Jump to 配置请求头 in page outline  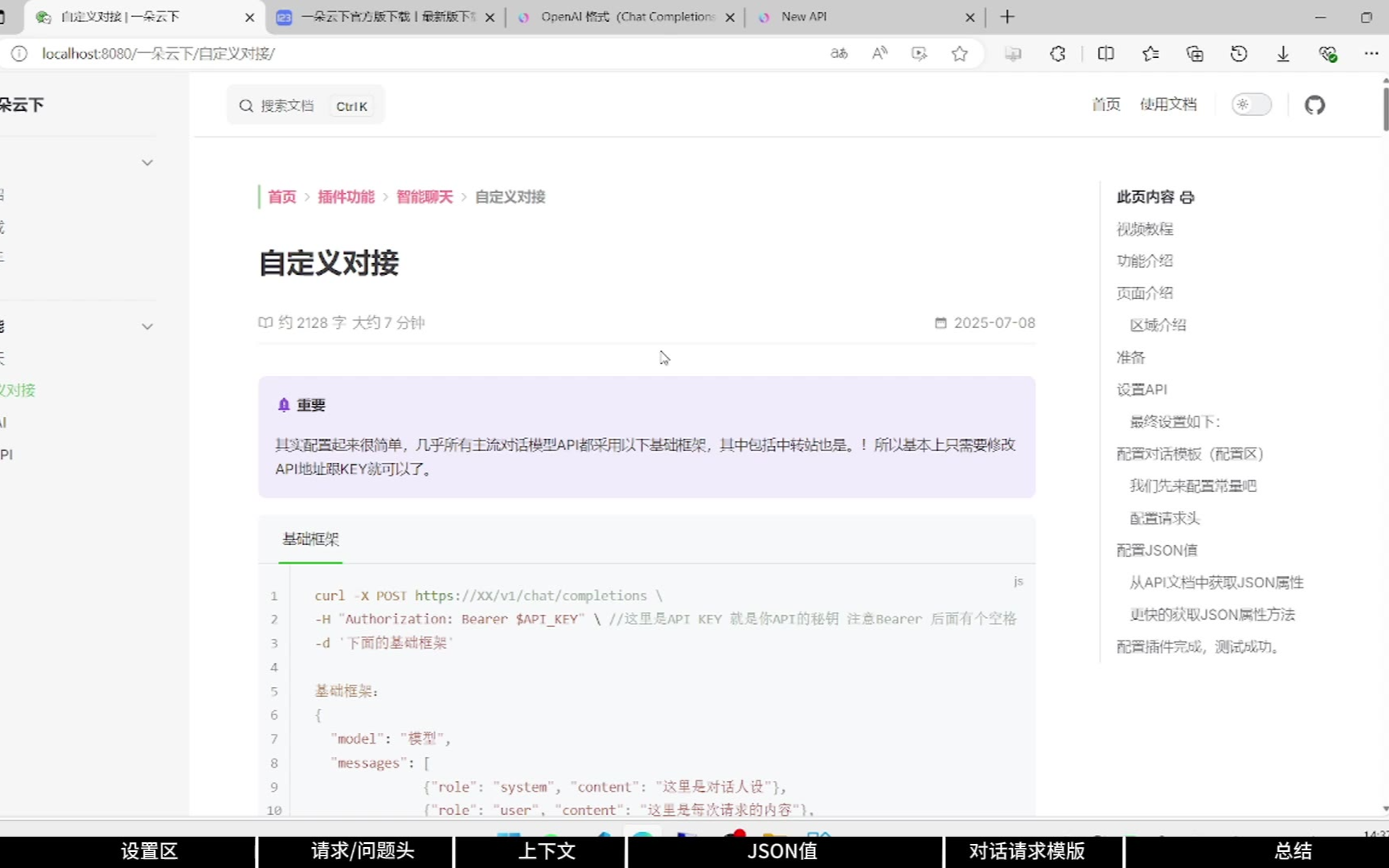1164,518
